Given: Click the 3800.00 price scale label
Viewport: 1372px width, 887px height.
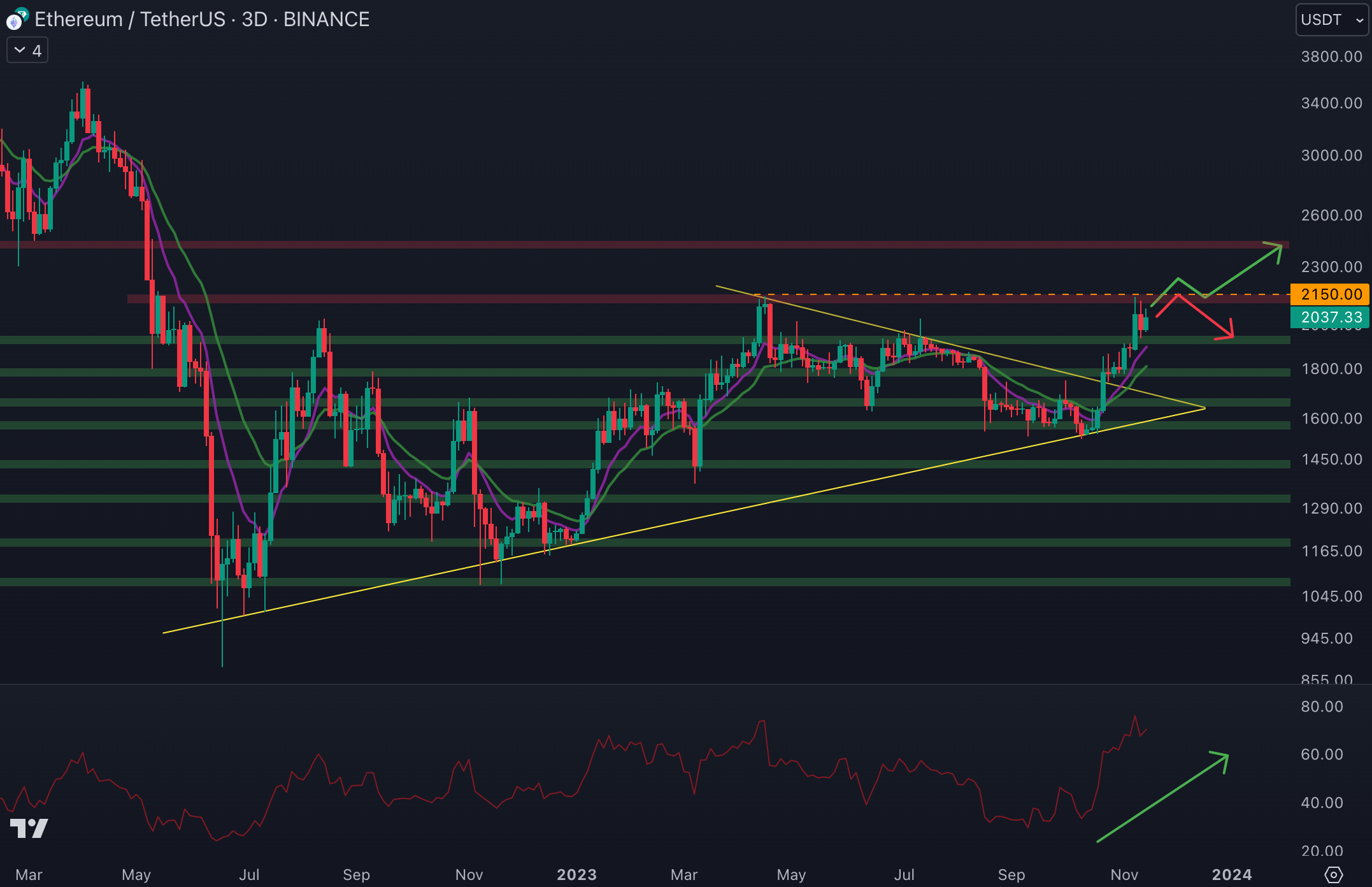Looking at the screenshot, I should click(1331, 57).
